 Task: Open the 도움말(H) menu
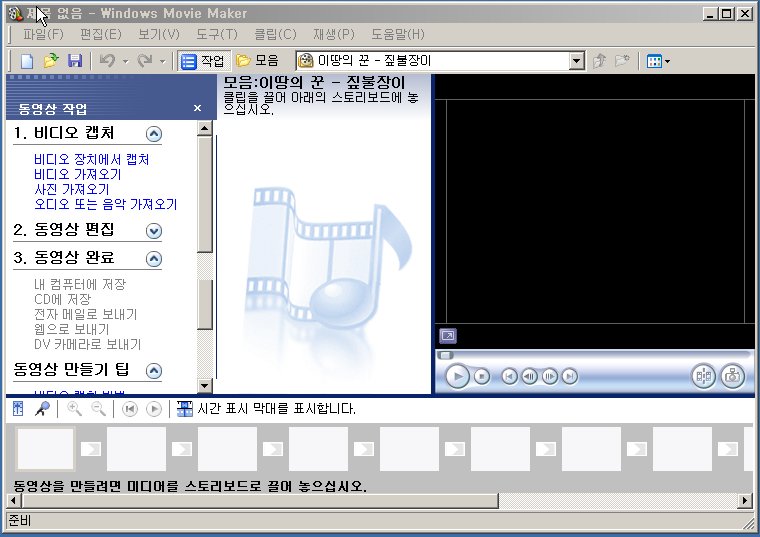coord(397,34)
